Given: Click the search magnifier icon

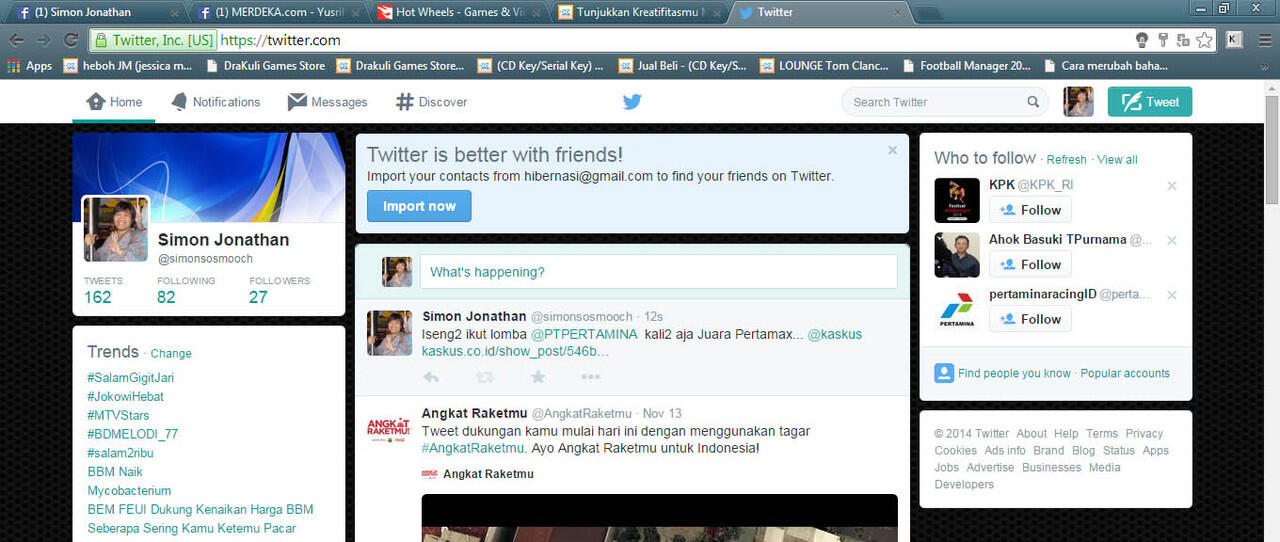Looking at the screenshot, I should click(1033, 102).
